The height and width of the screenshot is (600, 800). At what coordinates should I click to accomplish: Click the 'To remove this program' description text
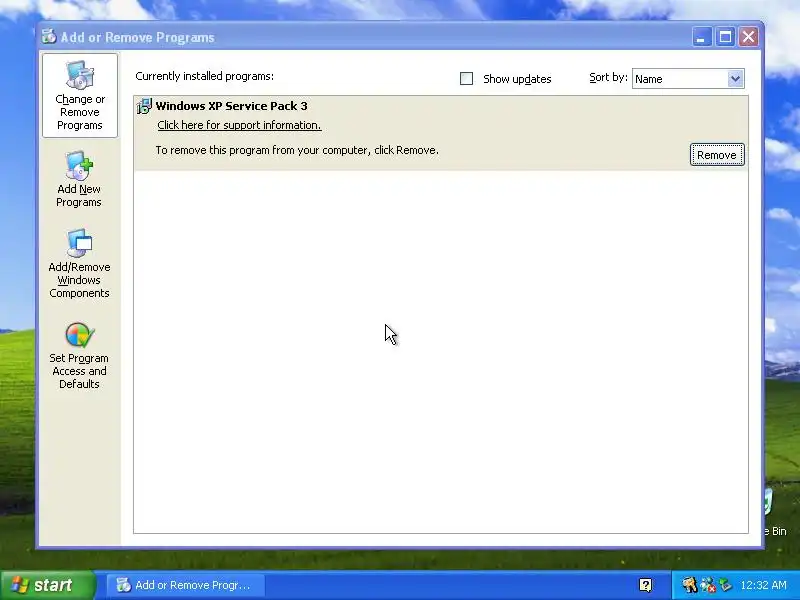click(297, 150)
